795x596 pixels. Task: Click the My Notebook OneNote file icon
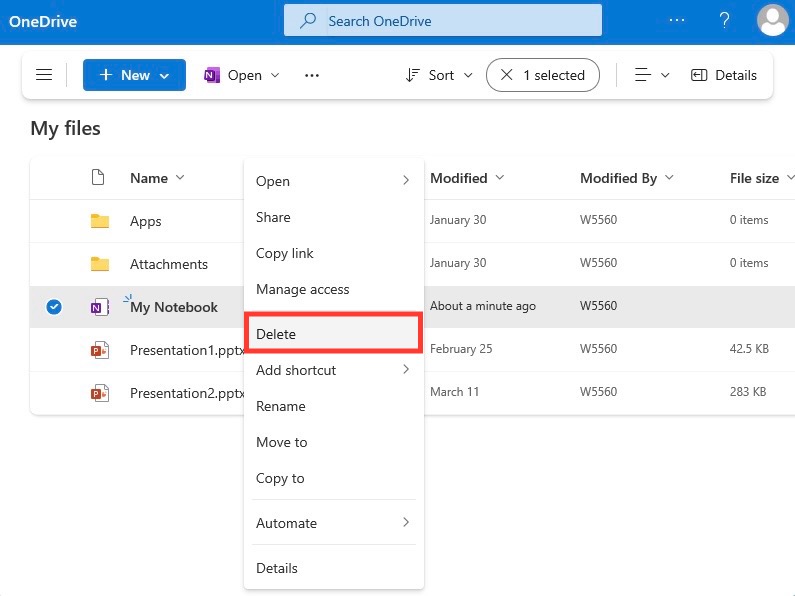click(100, 307)
